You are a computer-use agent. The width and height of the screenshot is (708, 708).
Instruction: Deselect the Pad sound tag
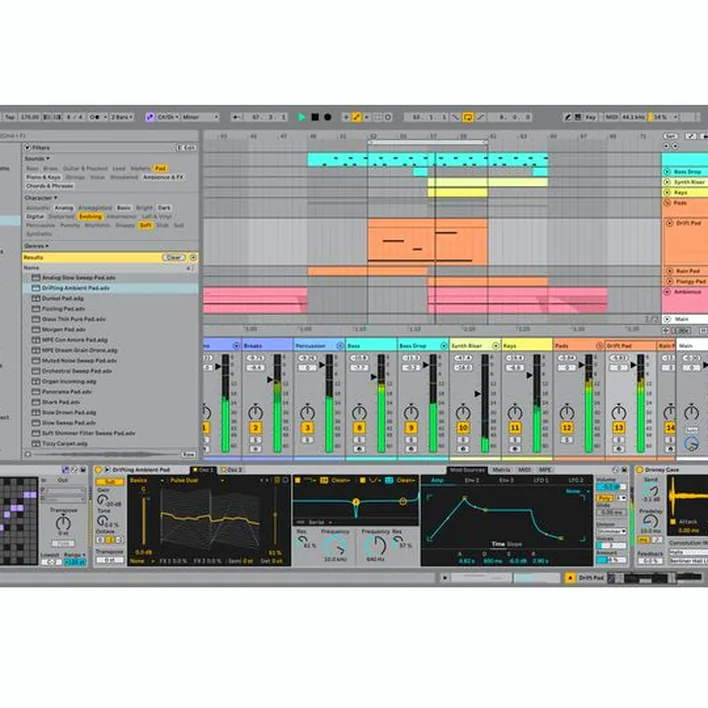(160, 168)
